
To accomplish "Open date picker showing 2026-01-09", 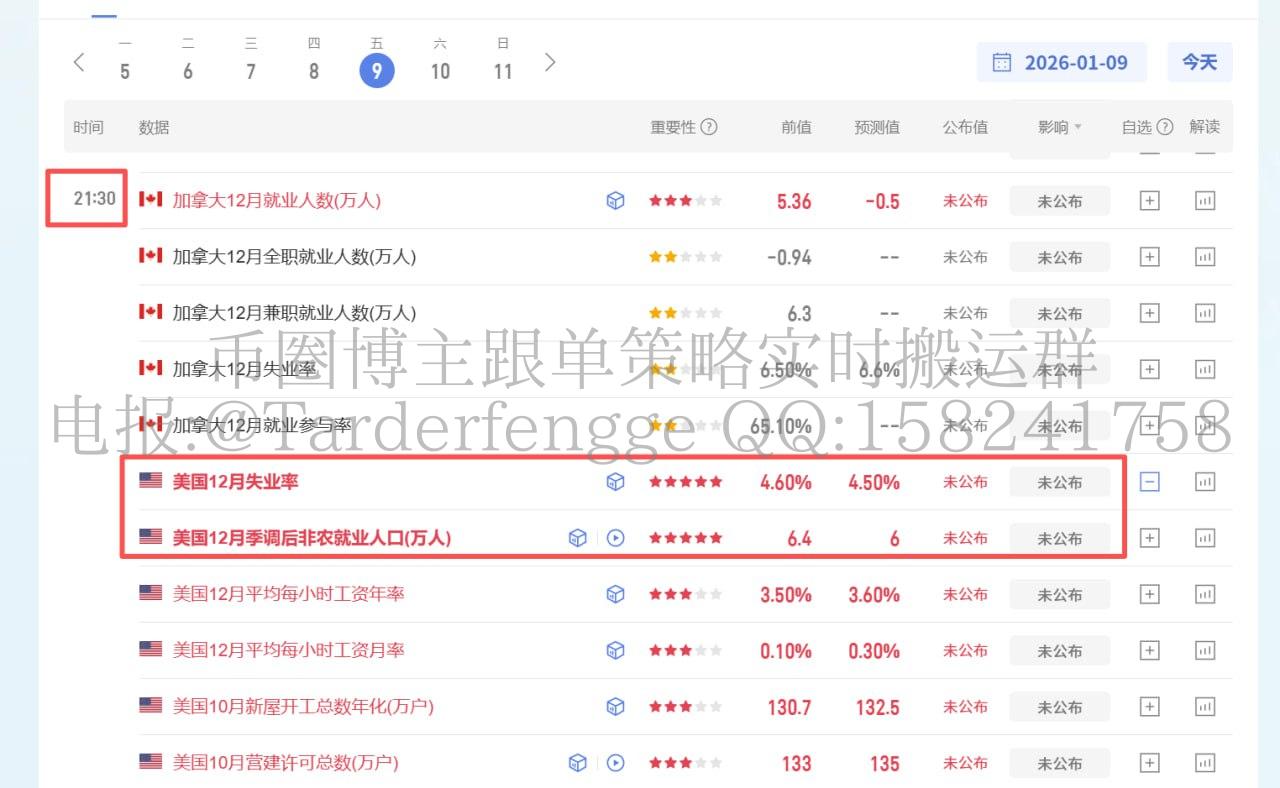I will [x=1061, y=62].
